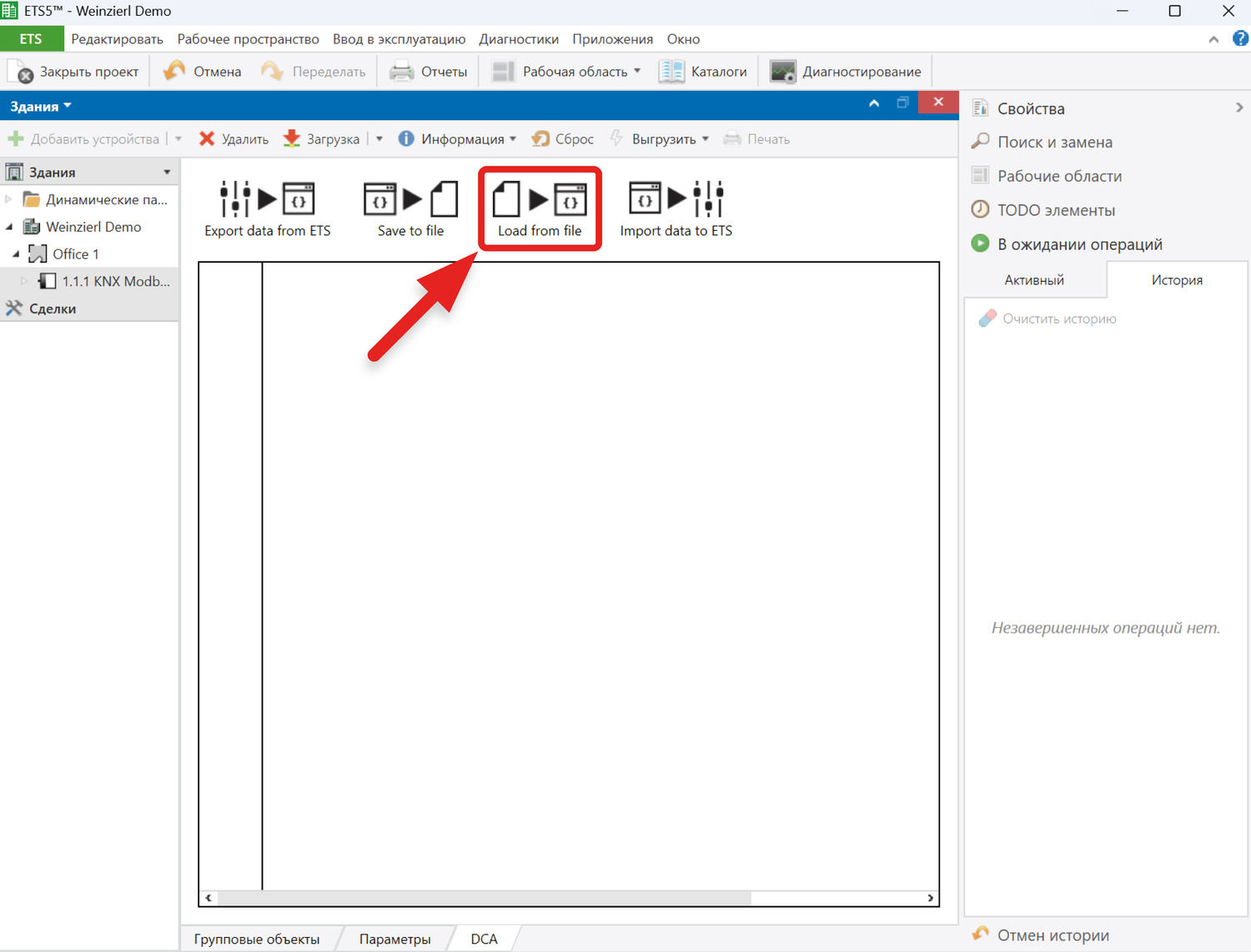1251x952 pixels.
Task: Click the Save to file icon
Action: pyautogui.click(x=410, y=200)
